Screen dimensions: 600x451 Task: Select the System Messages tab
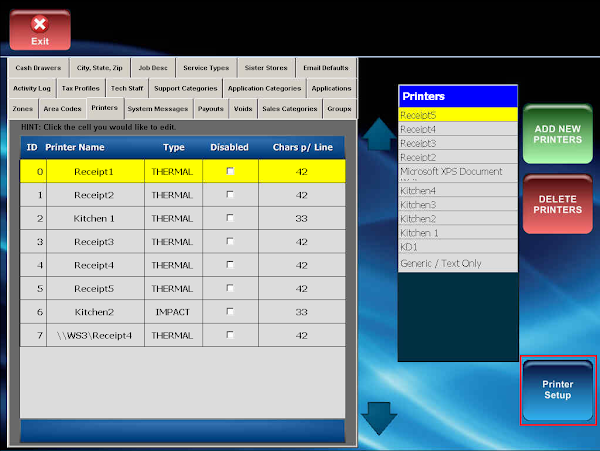point(157,108)
